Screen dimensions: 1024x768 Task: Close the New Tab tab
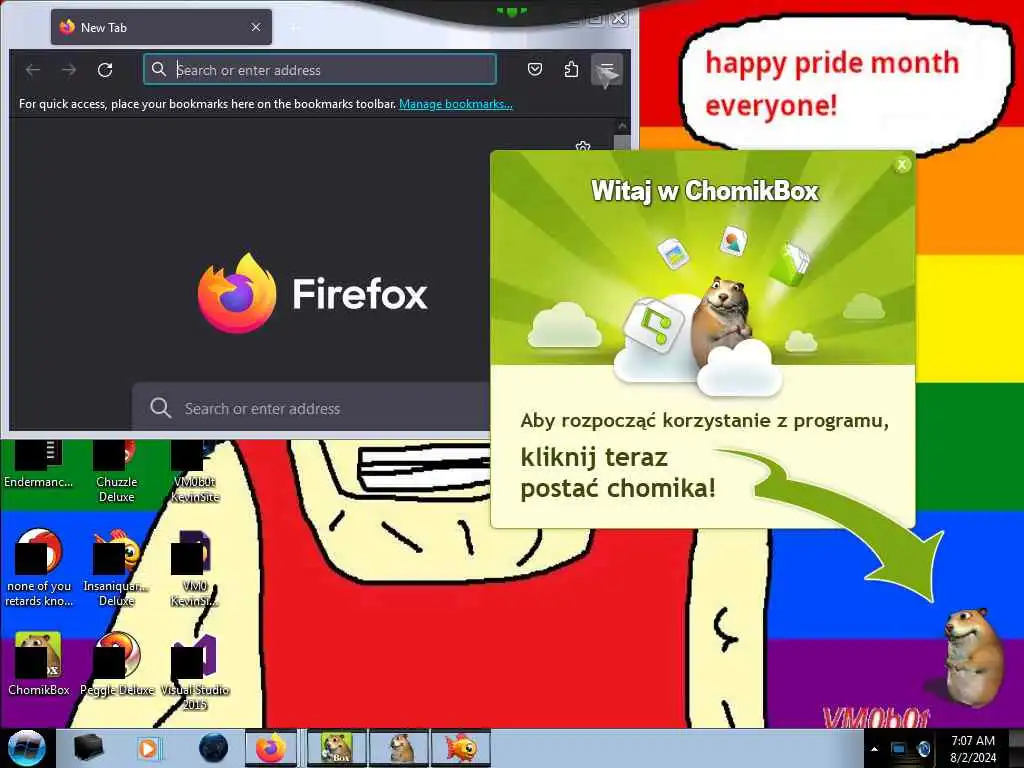pos(256,27)
